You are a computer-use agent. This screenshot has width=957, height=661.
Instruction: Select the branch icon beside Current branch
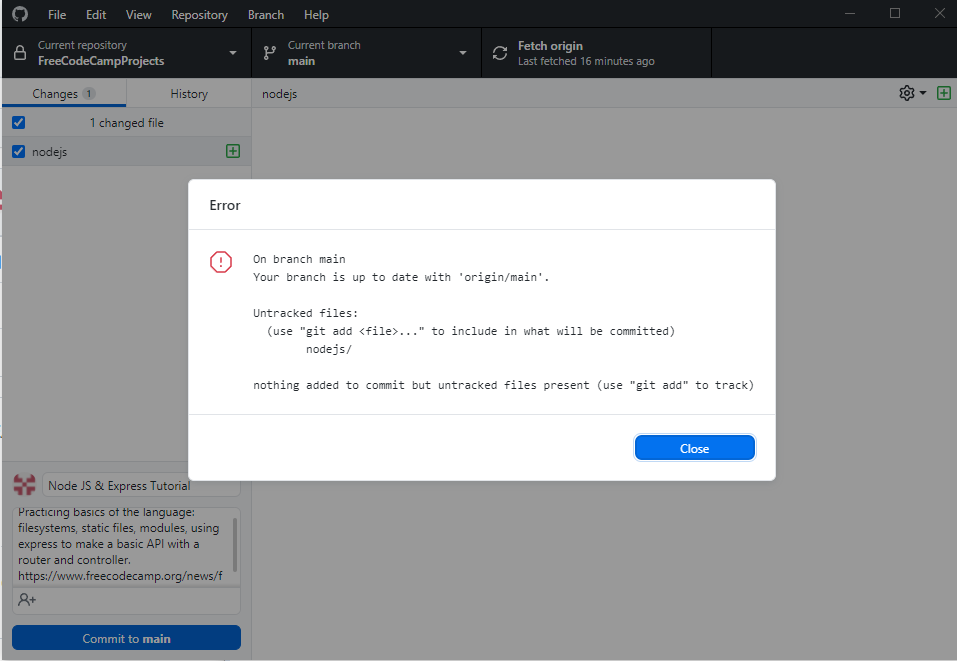click(267, 52)
